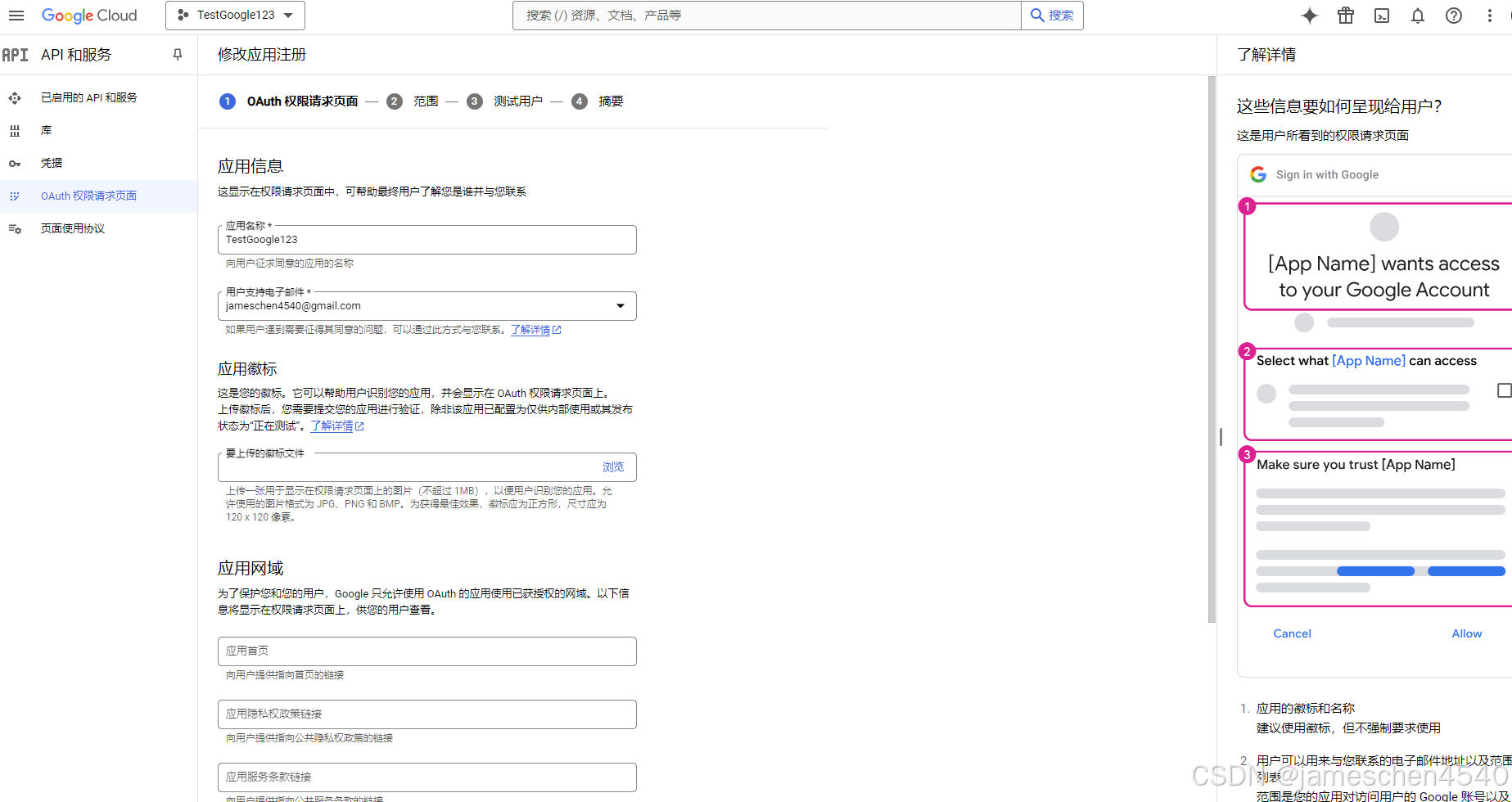Click the page usage agreement icon

pos(15,229)
